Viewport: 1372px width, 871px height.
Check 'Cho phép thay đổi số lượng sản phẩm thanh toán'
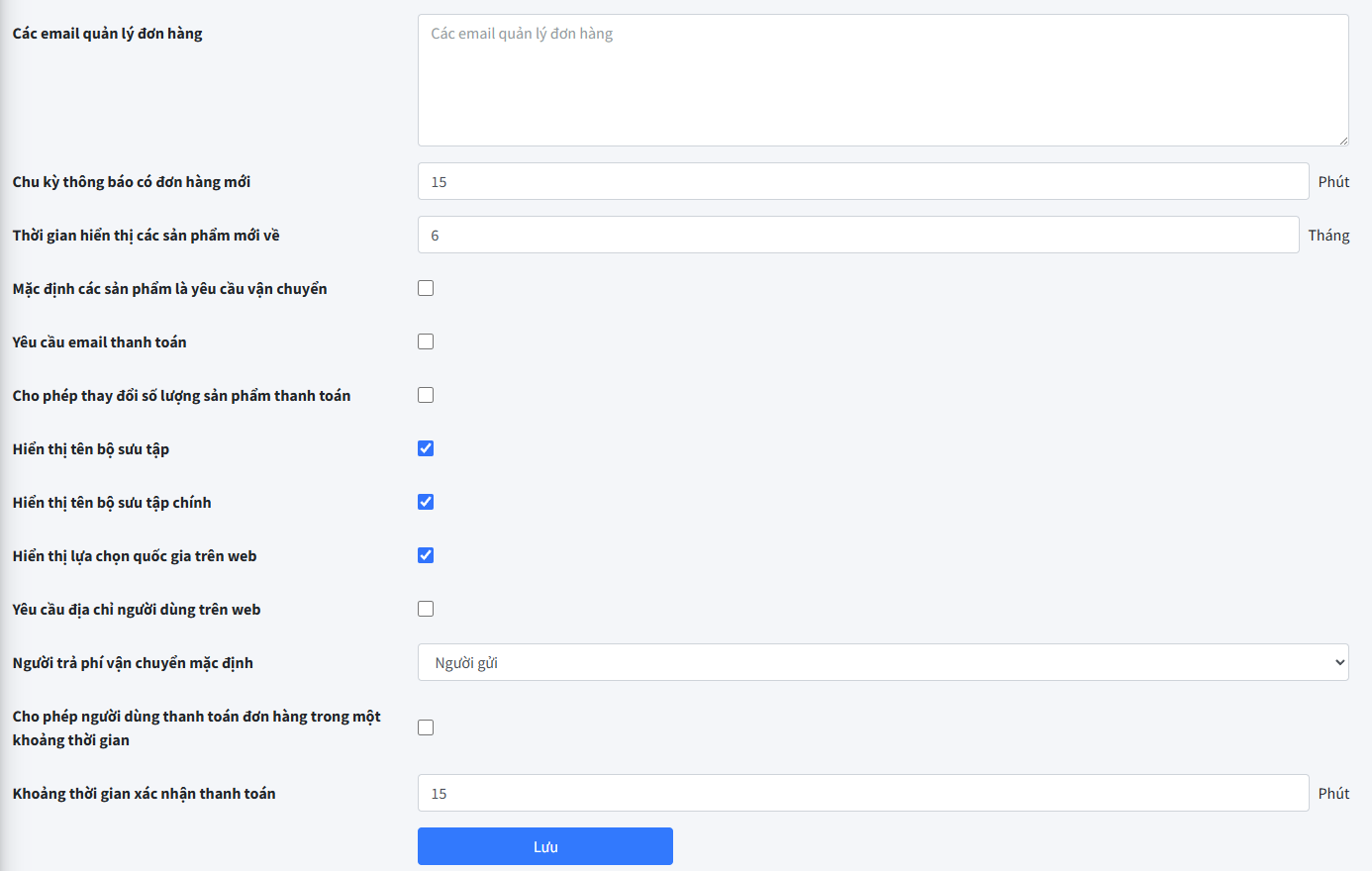point(426,395)
